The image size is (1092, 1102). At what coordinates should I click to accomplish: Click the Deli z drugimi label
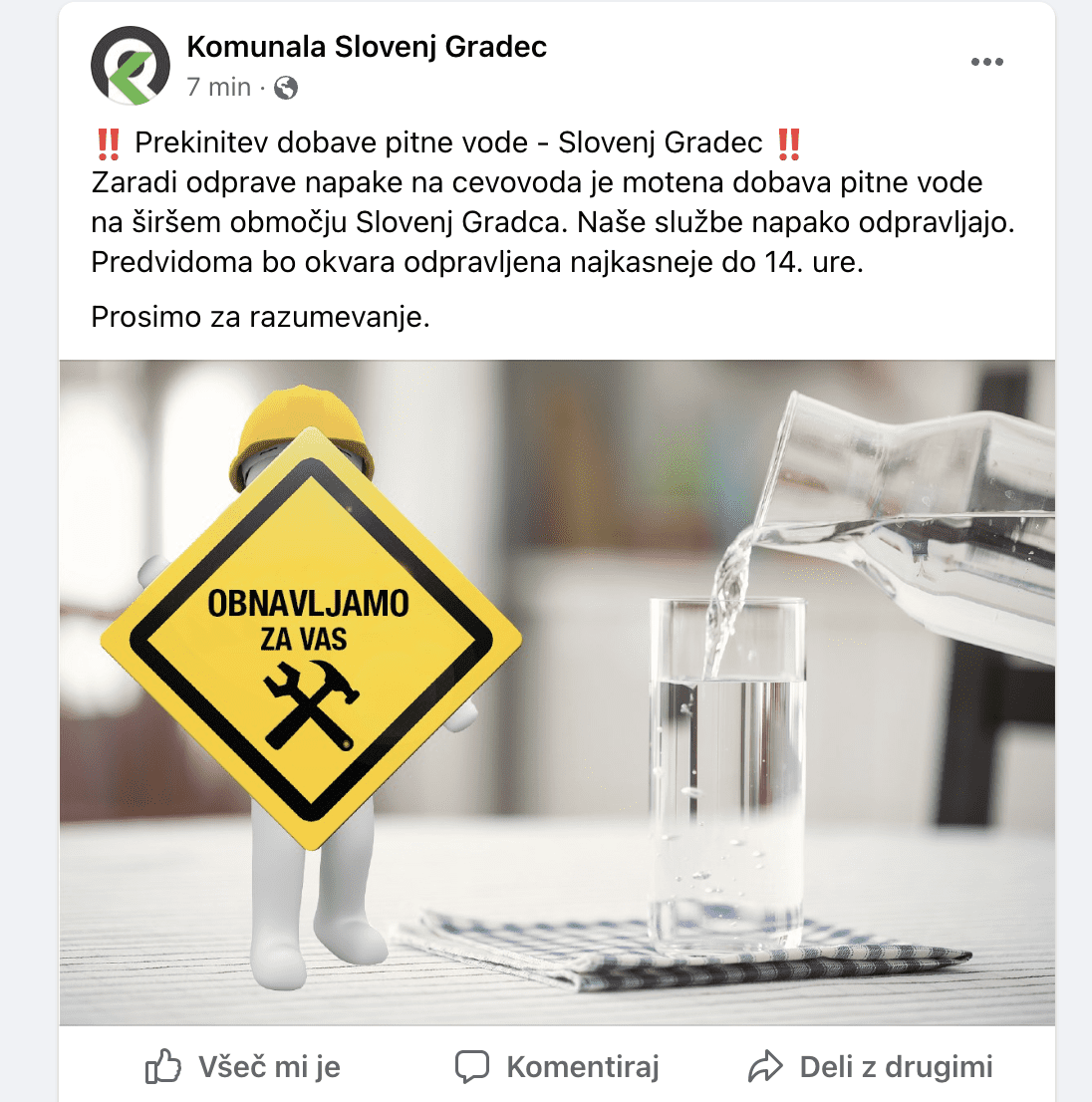896,1067
